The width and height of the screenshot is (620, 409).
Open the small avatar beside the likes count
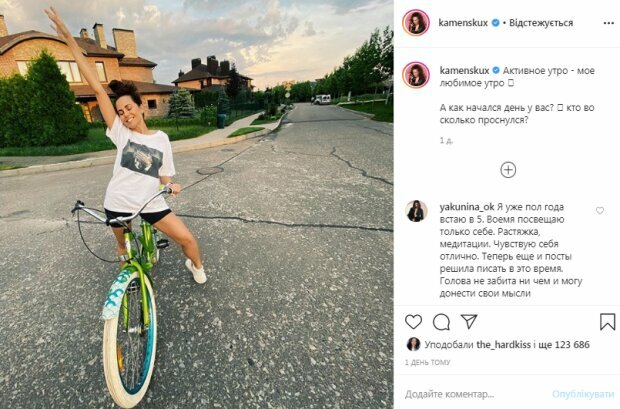point(413,344)
